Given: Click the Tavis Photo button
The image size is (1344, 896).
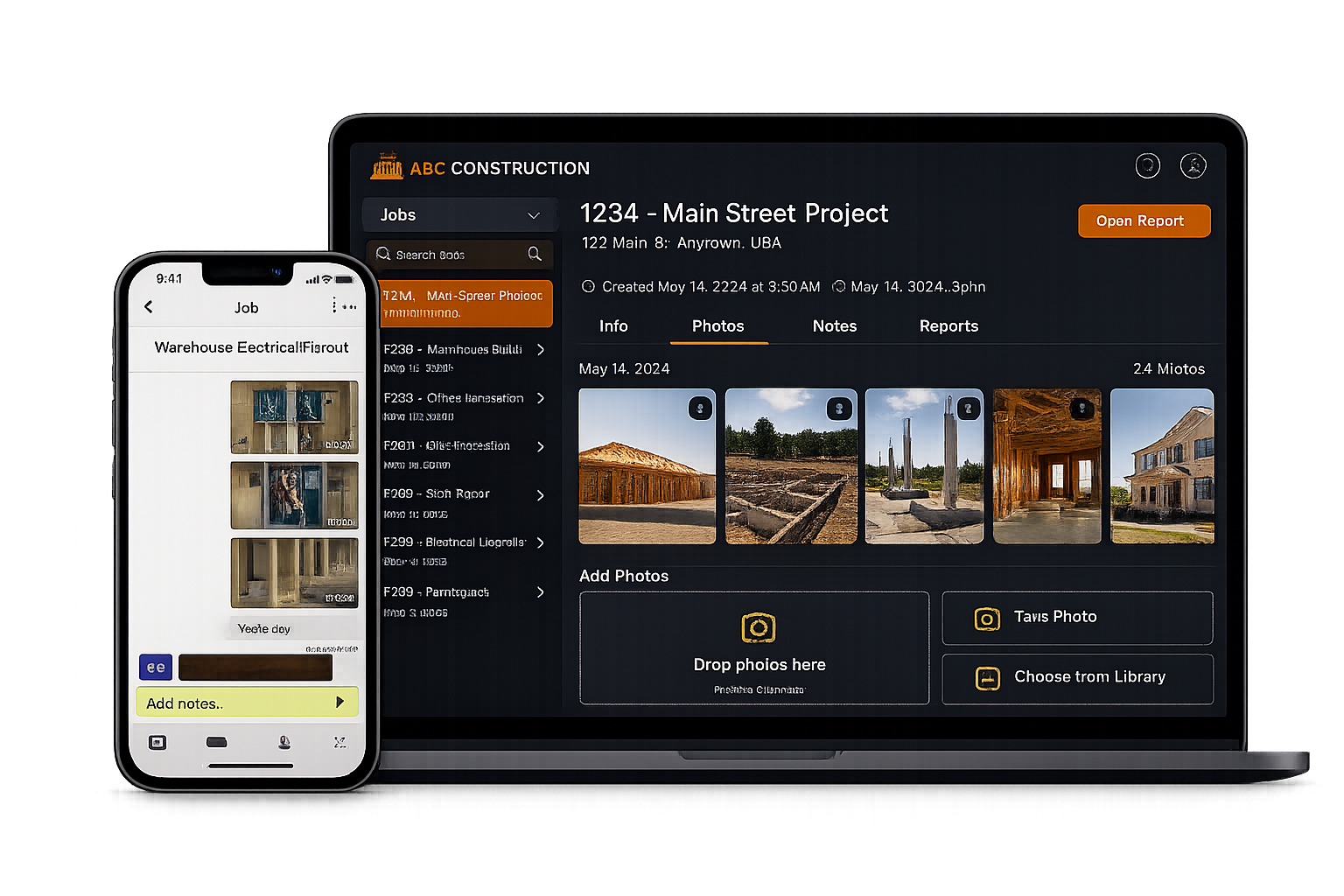Looking at the screenshot, I should pos(1077,618).
